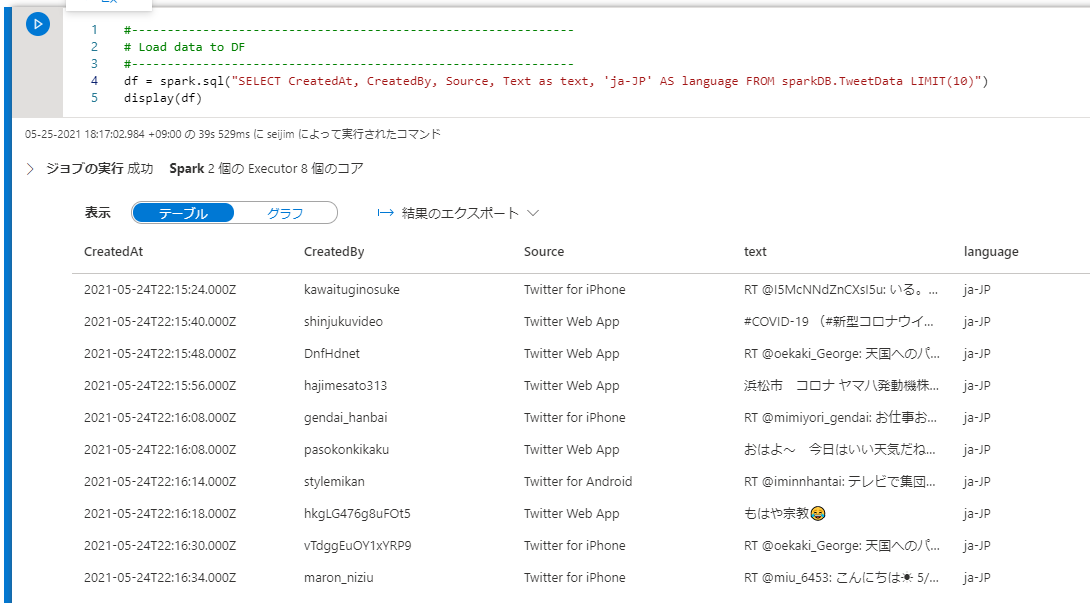Click the '# Load data to DF' comment line
Viewport: 1090px width, 603px height.
point(184,47)
